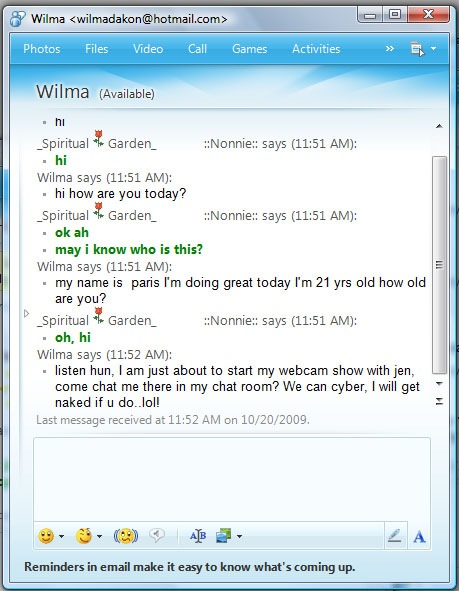Expand the show menu dropdown arrow
This screenshot has width=459, height=591.
pyautogui.click(x=433, y=49)
